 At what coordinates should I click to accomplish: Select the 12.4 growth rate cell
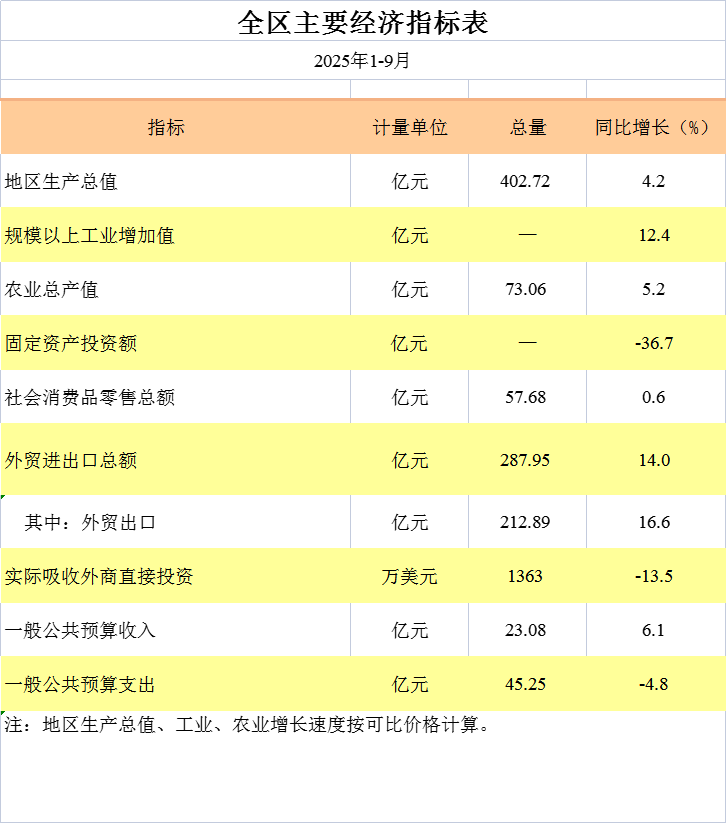tap(654, 236)
